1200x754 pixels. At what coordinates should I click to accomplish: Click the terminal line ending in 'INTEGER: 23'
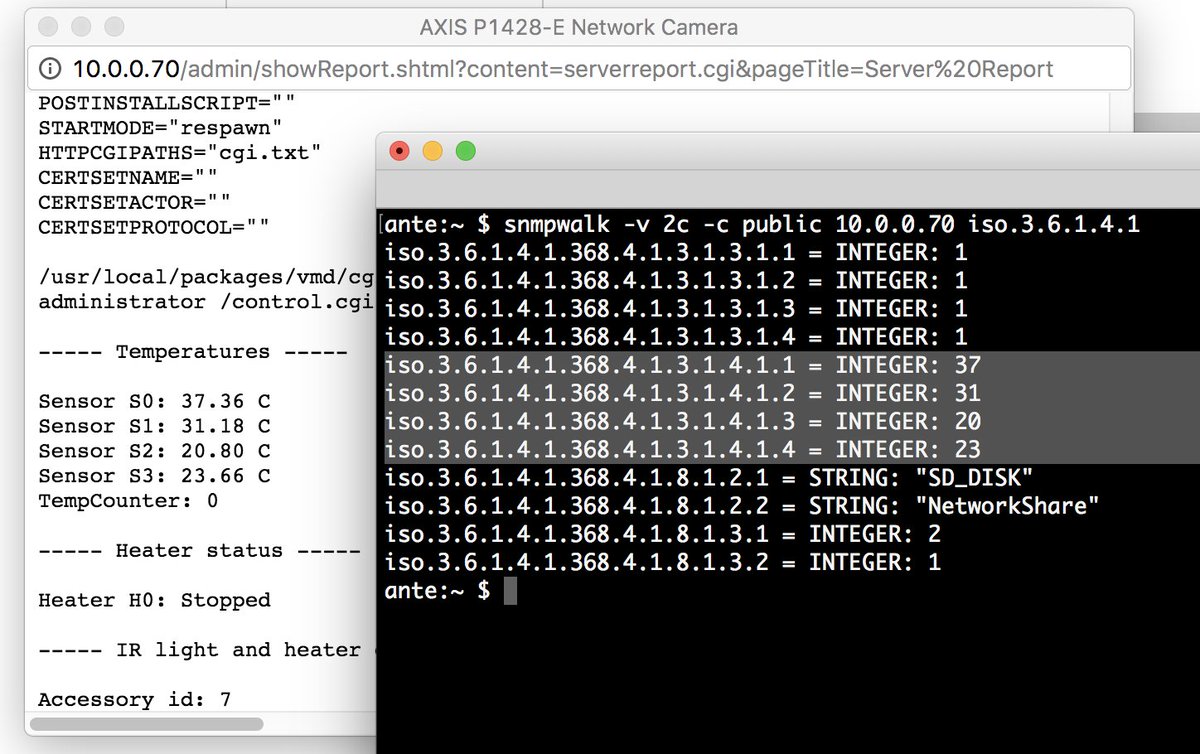(683, 449)
